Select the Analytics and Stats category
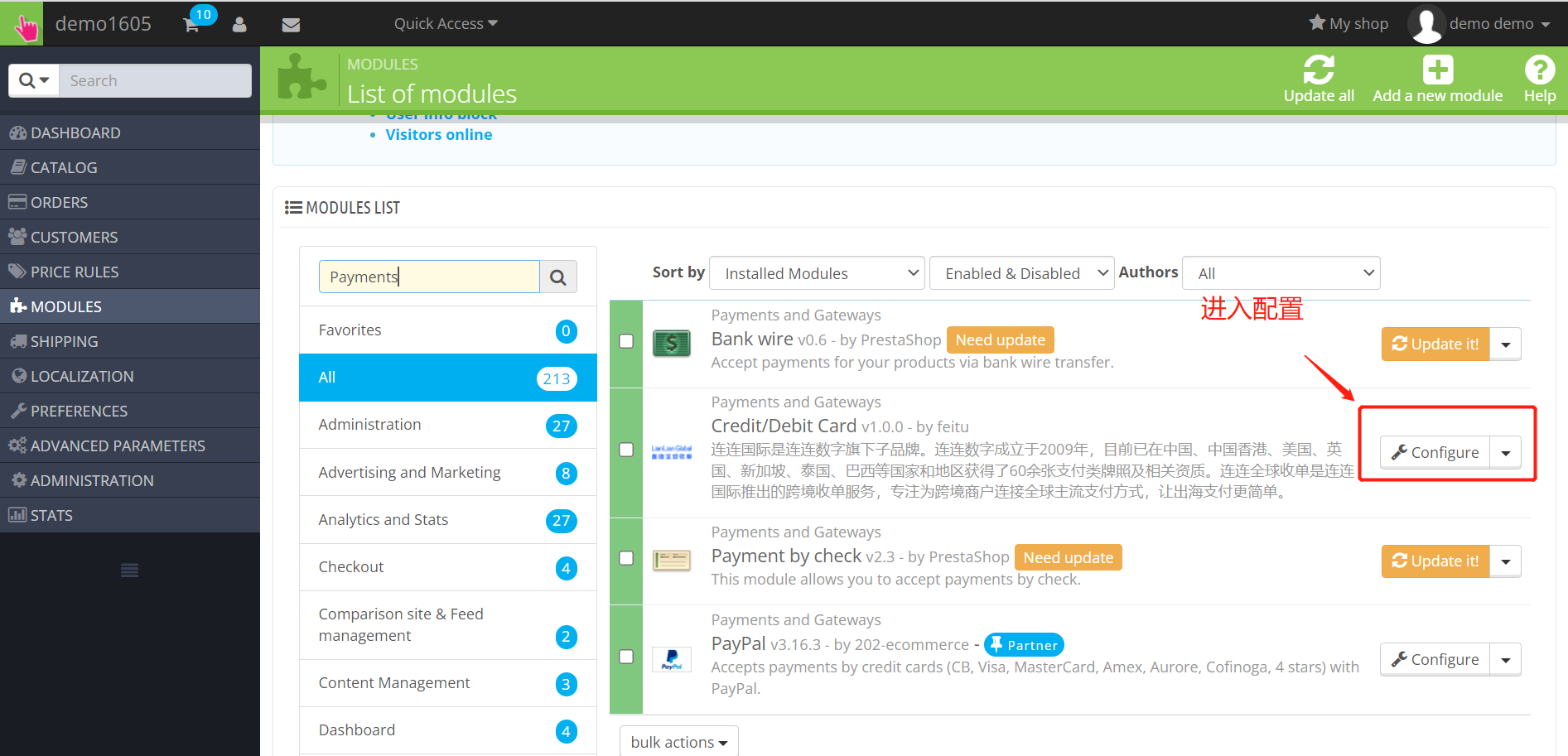This screenshot has width=1568, height=756. coord(448,519)
